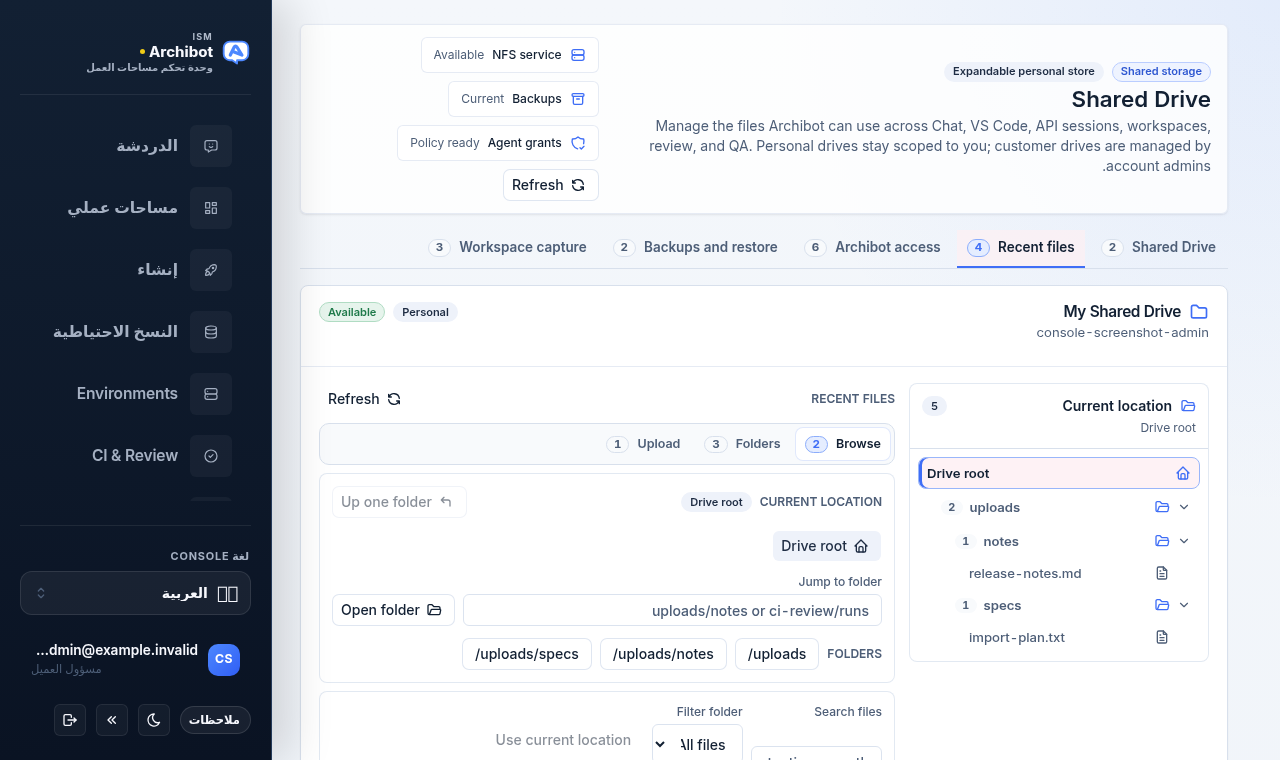Jump to /uploads/notes folder chip
Image resolution: width=1280 pixels, height=760 pixels.
663,654
